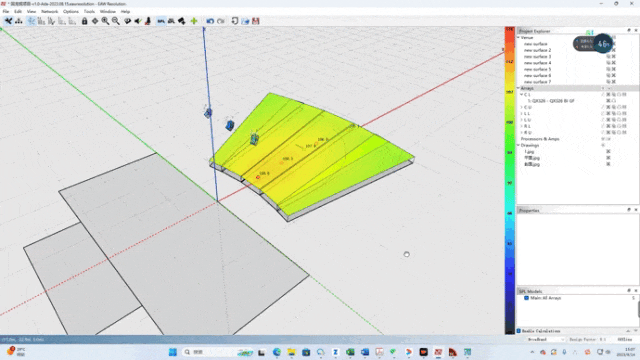This screenshot has width=640, height=360.
Task: Click the eye view icon in toolbar
Action: point(127,21)
